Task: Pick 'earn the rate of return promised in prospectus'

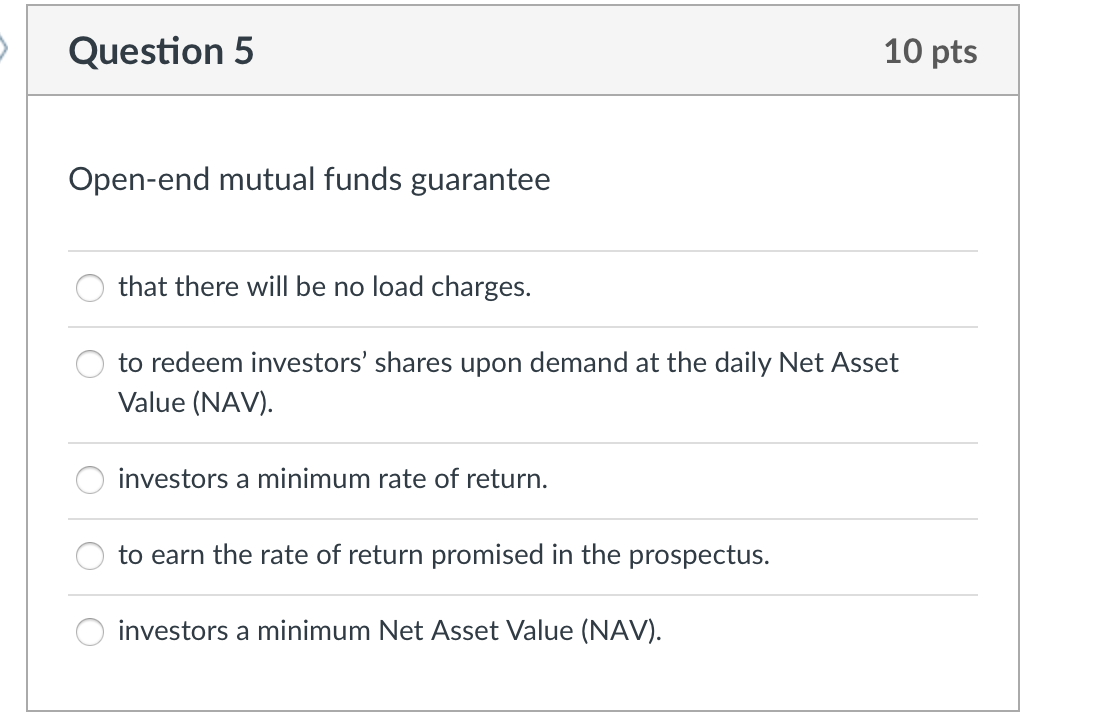Action: (x=89, y=557)
